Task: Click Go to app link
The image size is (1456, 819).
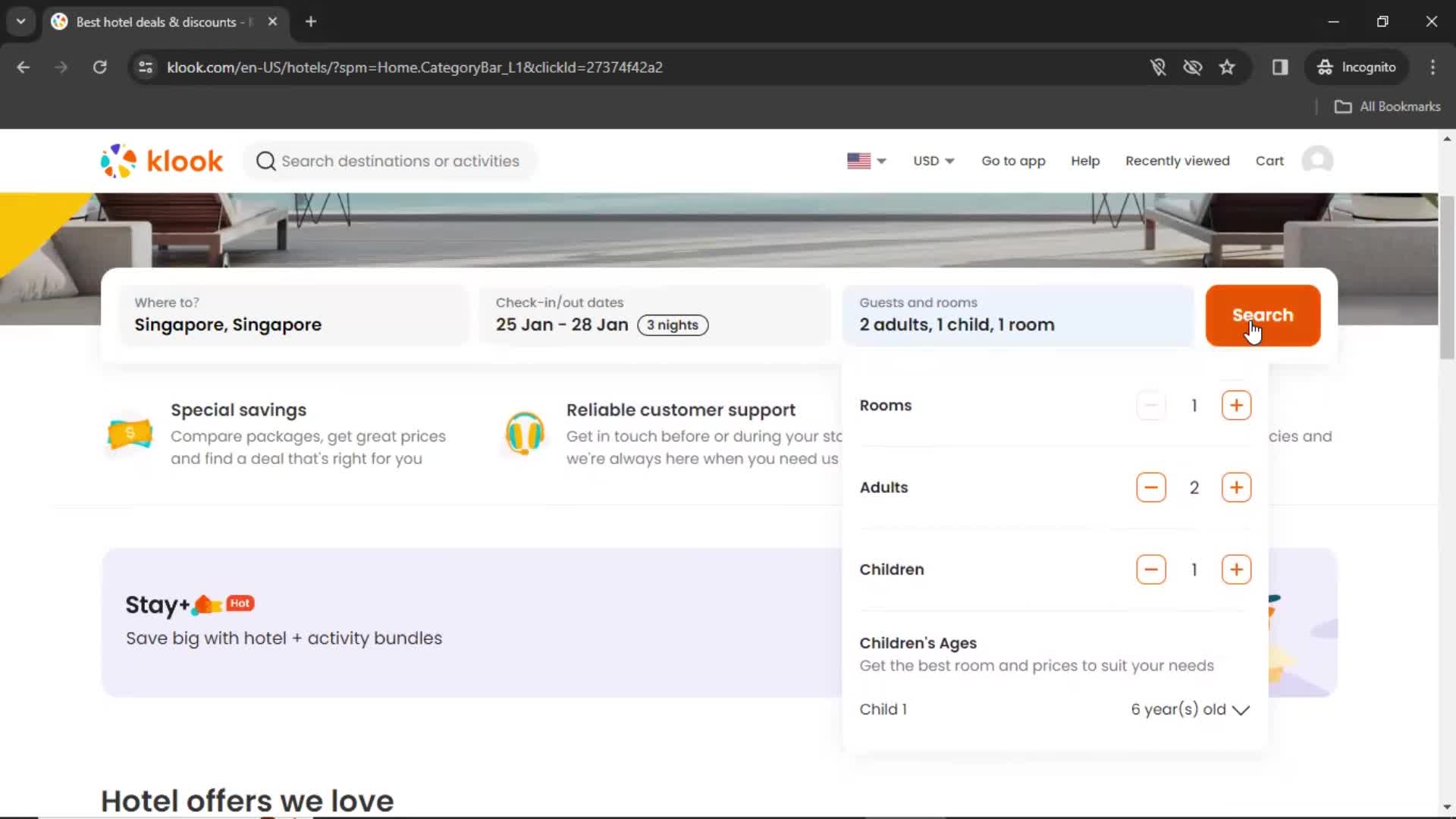Action: (1014, 160)
